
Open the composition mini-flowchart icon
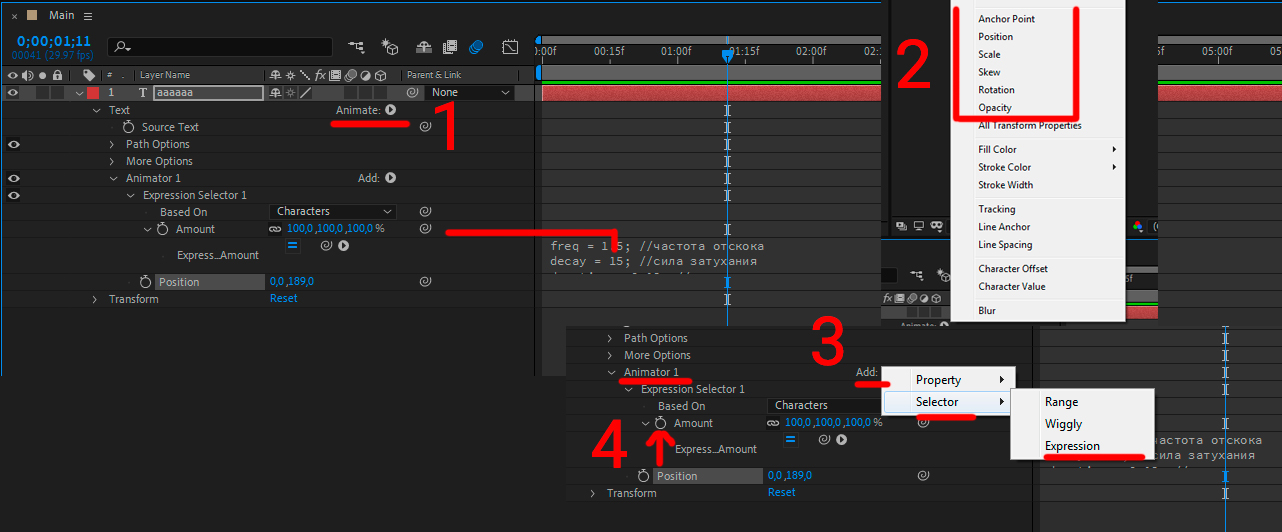tap(356, 47)
